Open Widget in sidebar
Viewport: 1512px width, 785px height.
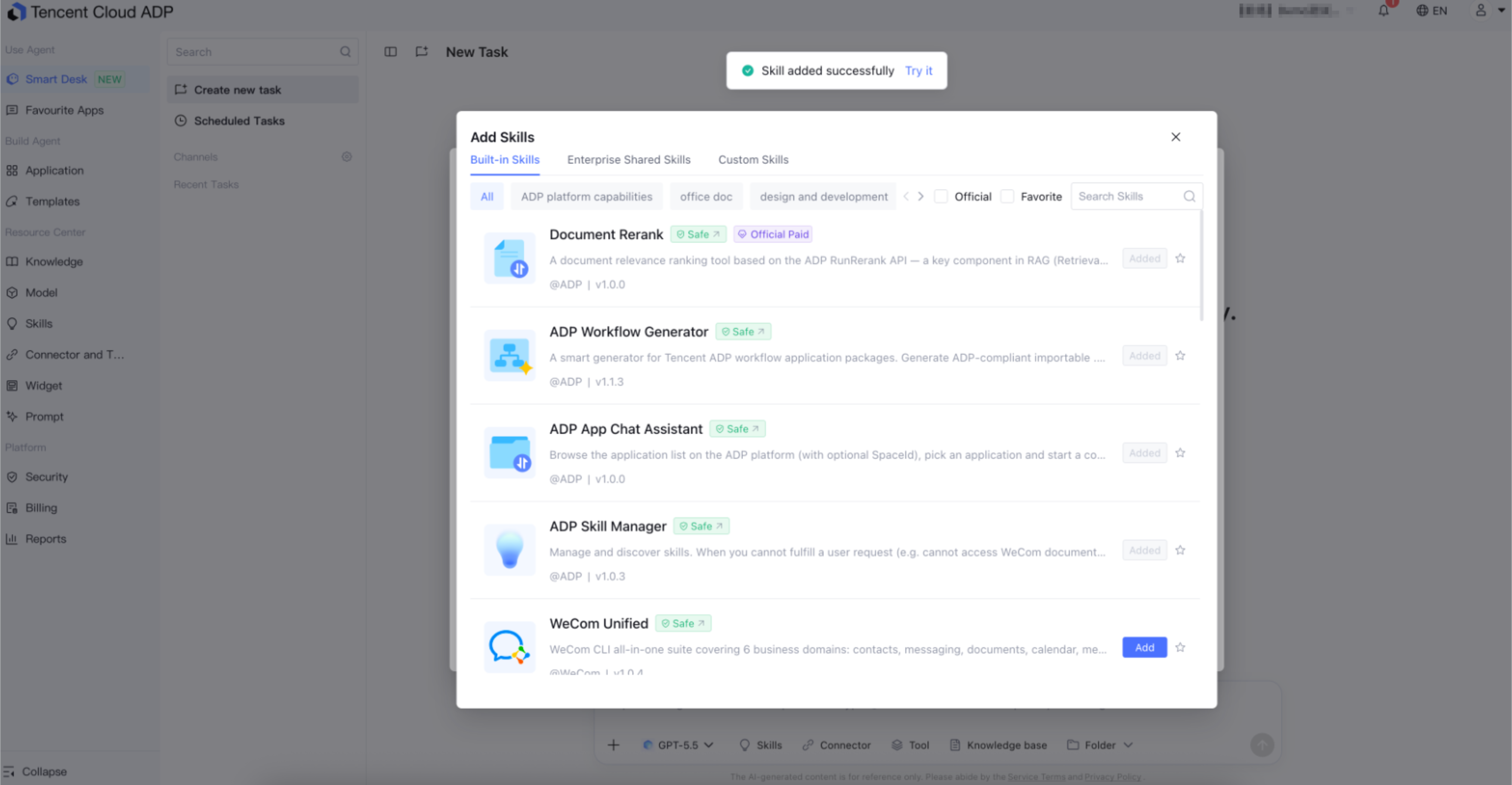click(74, 386)
